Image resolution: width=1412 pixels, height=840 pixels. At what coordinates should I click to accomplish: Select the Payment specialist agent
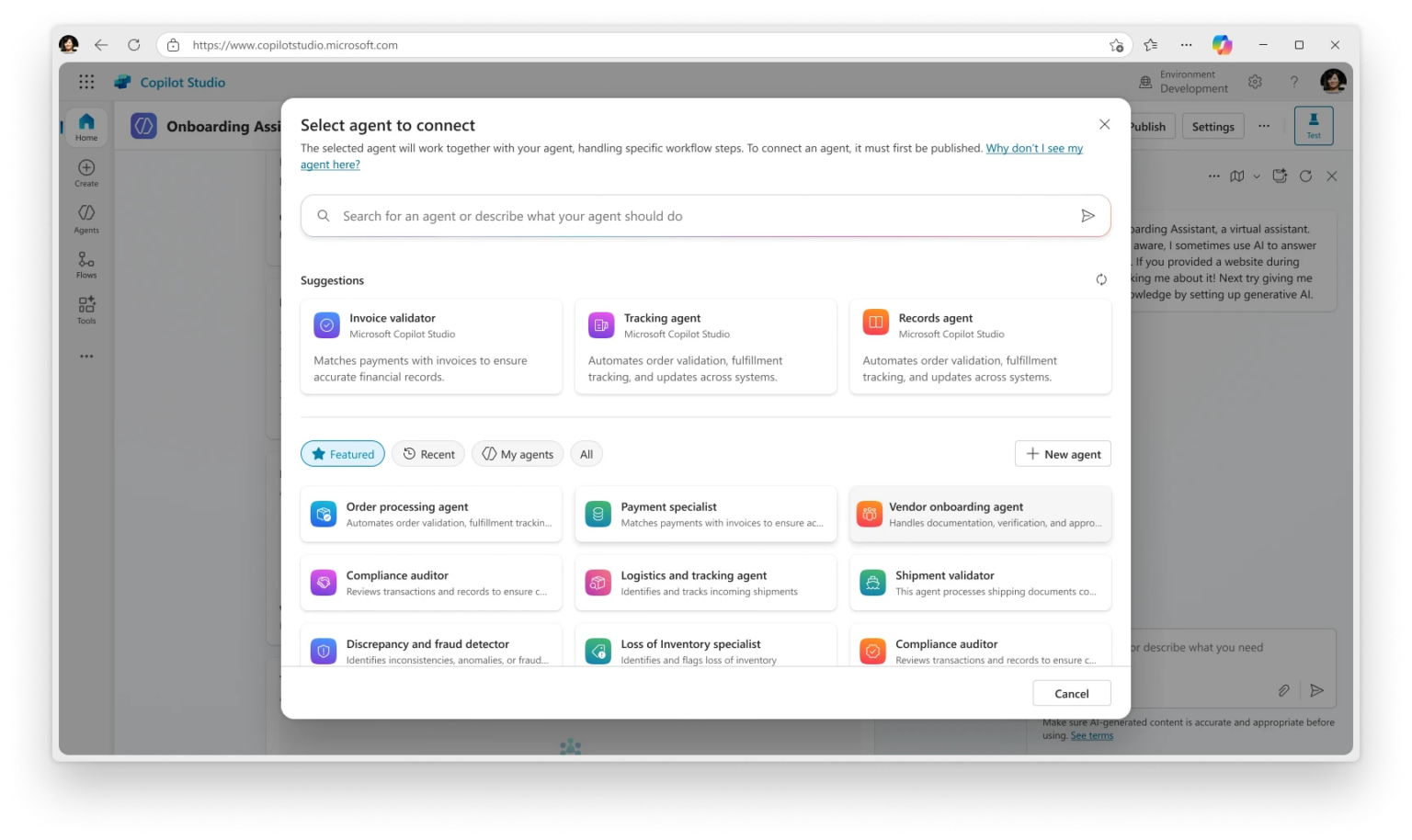[x=705, y=514]
